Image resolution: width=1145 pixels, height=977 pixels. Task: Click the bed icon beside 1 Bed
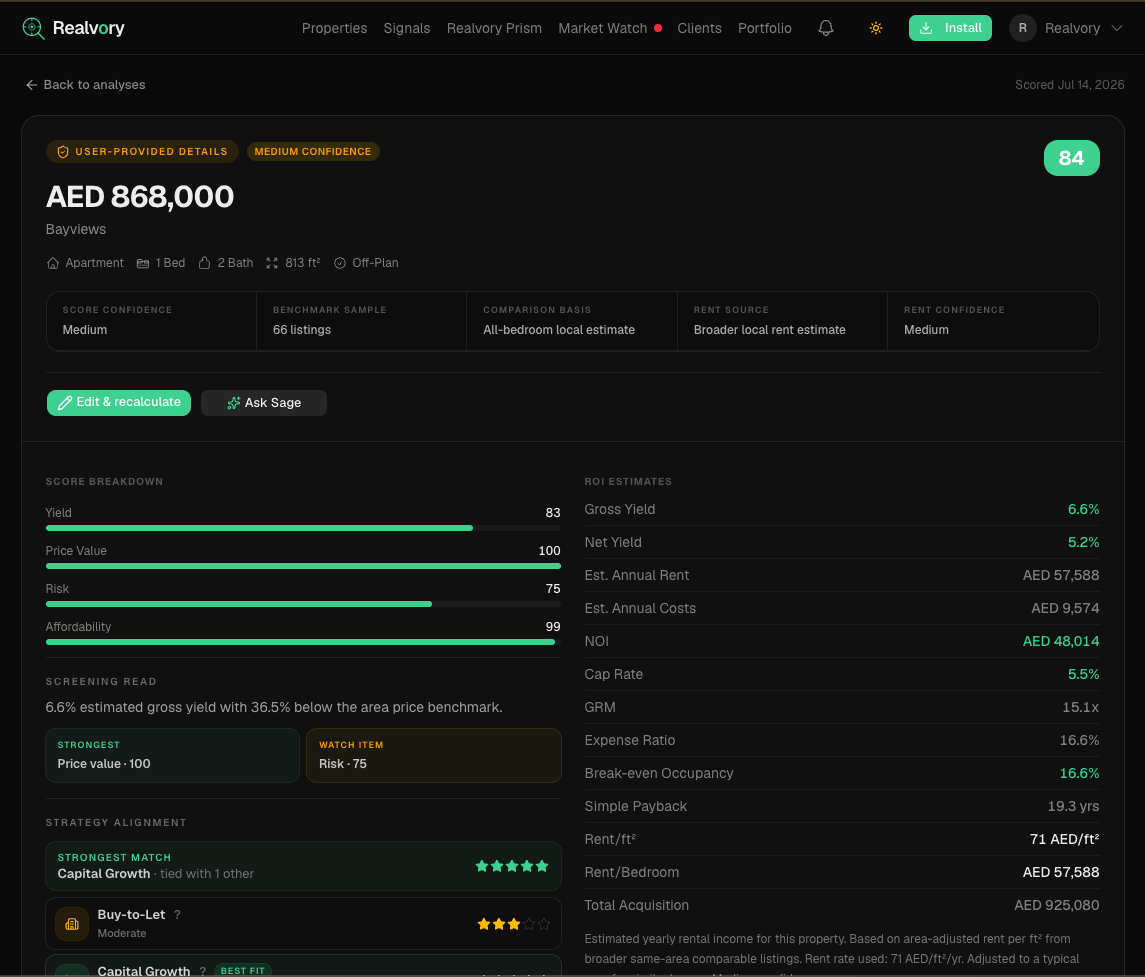pos(143,263)
